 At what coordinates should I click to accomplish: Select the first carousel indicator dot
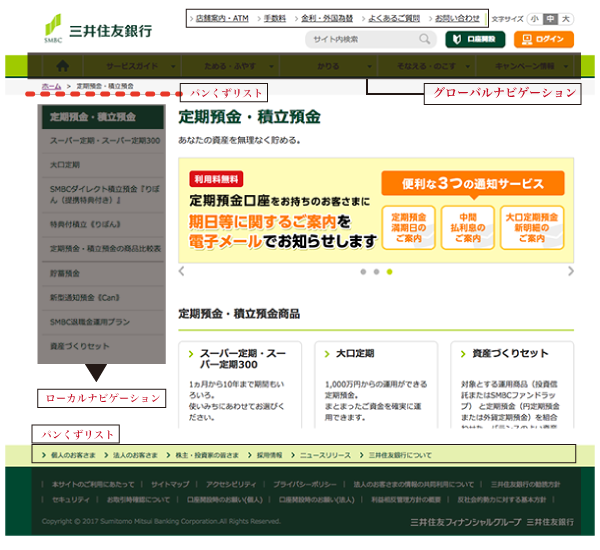(x=362, y=272)
